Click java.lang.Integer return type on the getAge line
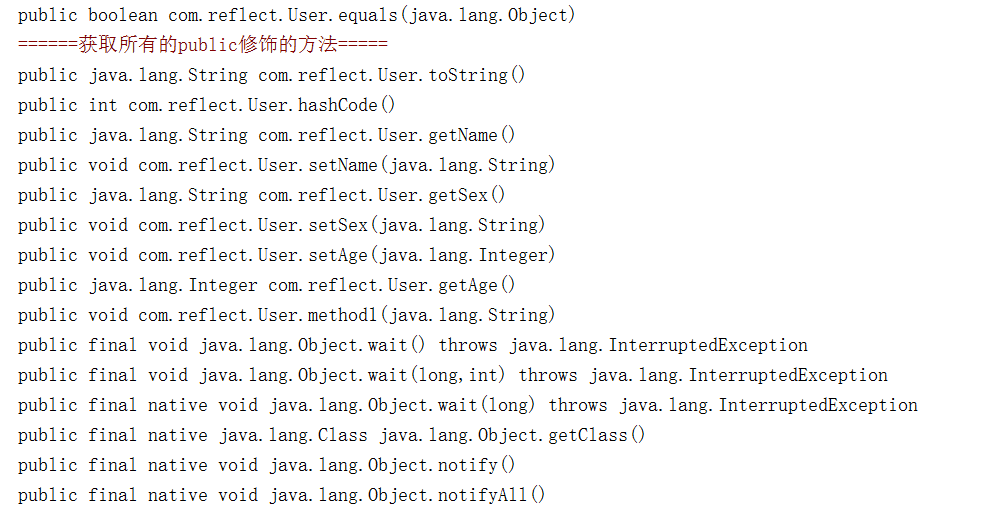 (x=172, y=285)
